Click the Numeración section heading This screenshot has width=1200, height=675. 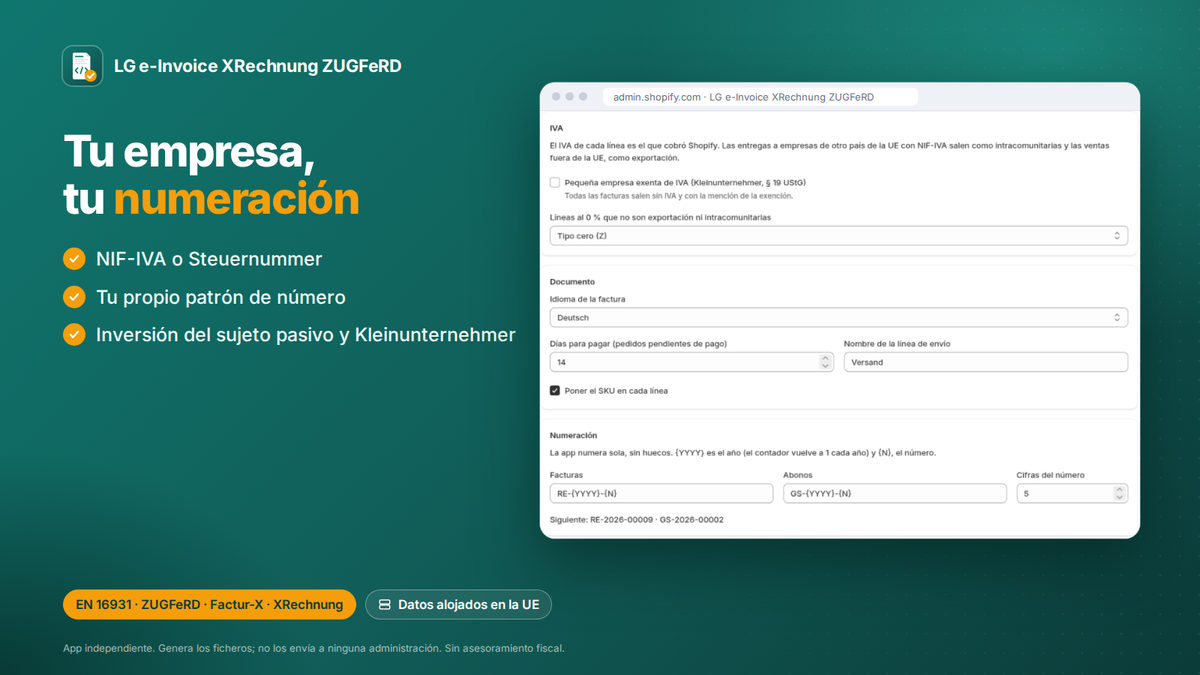pyautogui.click(x=574, y=435)
